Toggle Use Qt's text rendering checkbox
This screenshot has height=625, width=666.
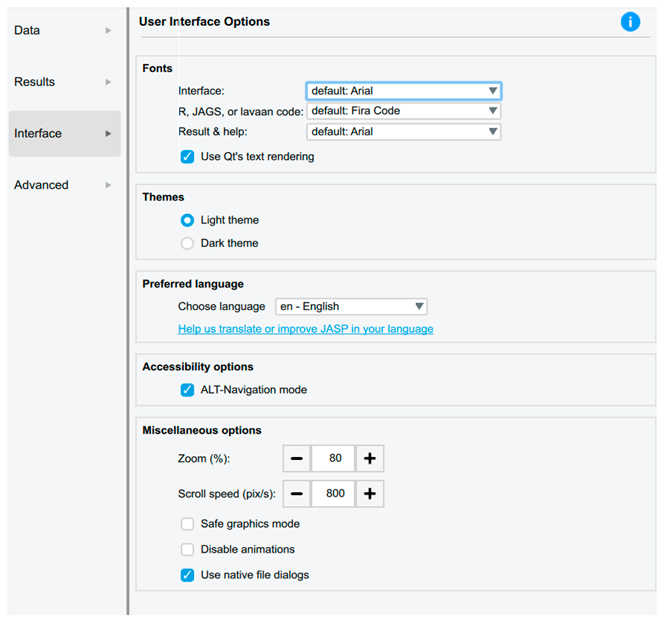[187, 156]
